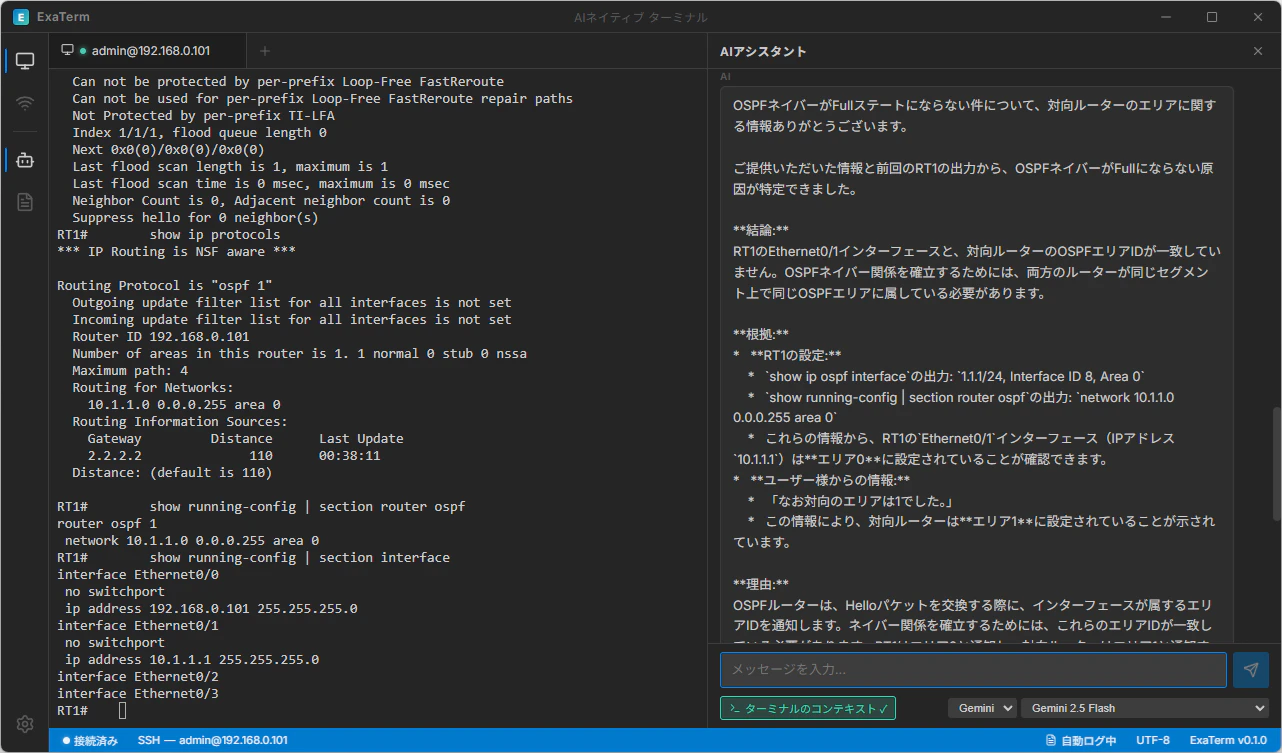Click 'Maximum path: 4' terminal line
Screen dimensions: 1282x753
point(130,371)
